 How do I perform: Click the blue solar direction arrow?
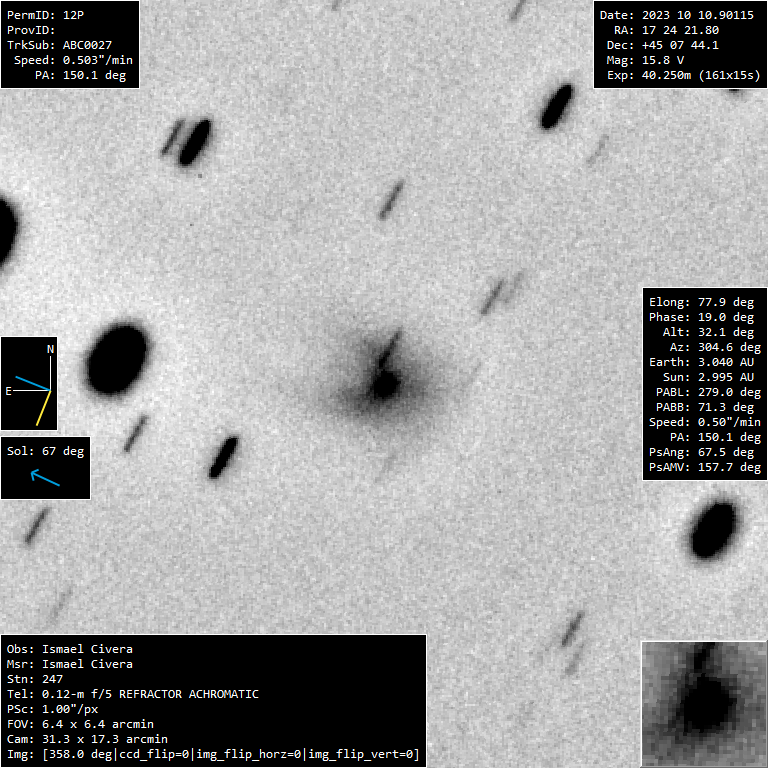[45, 477]
